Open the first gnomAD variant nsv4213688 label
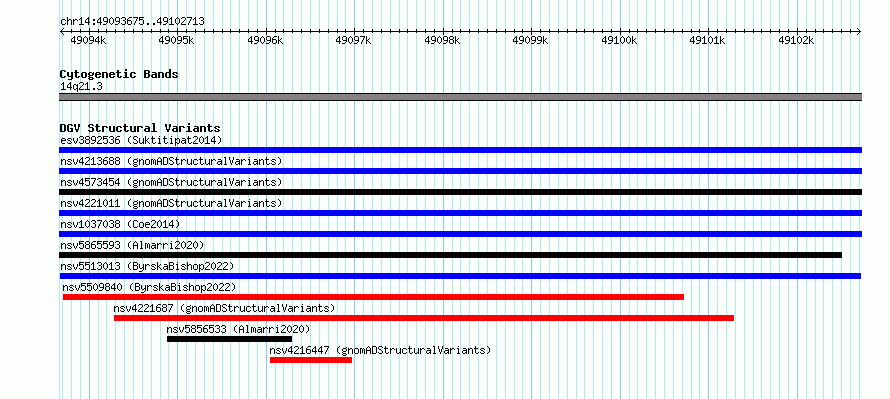This screenshot has height=399, width=890. [171, 161]
